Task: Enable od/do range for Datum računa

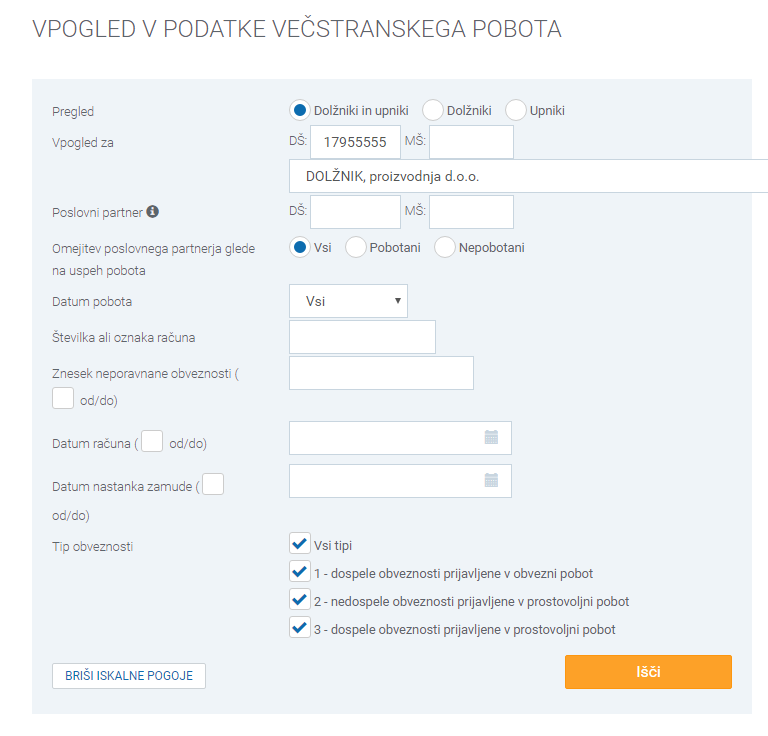Action: (152, 441)
